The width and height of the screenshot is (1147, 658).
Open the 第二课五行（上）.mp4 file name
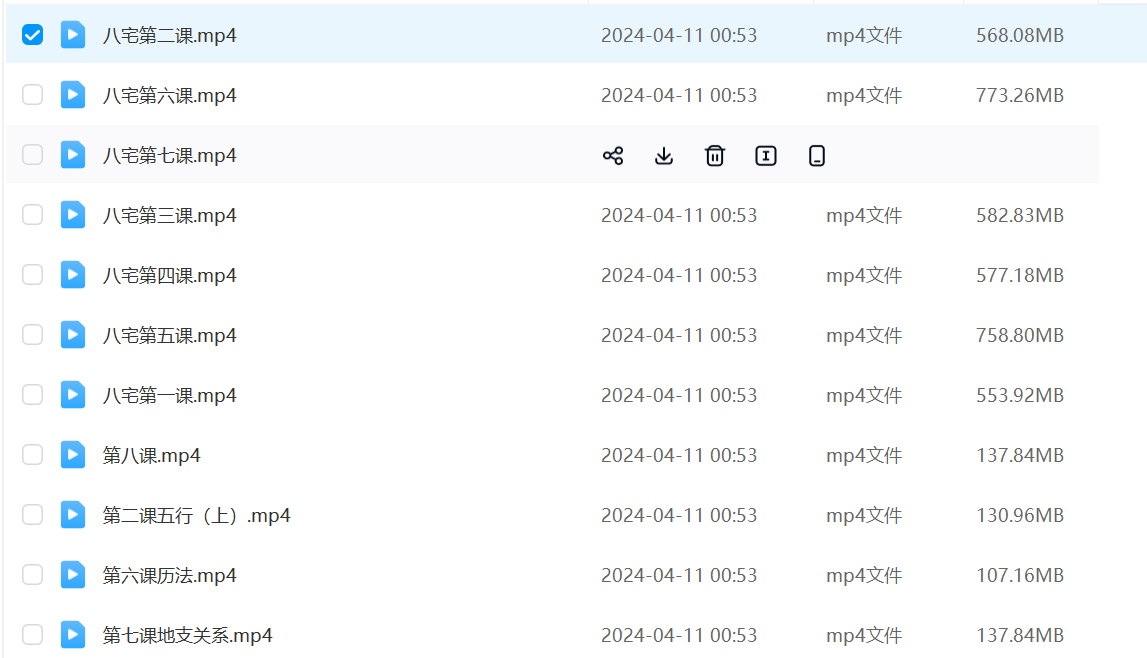196,516
